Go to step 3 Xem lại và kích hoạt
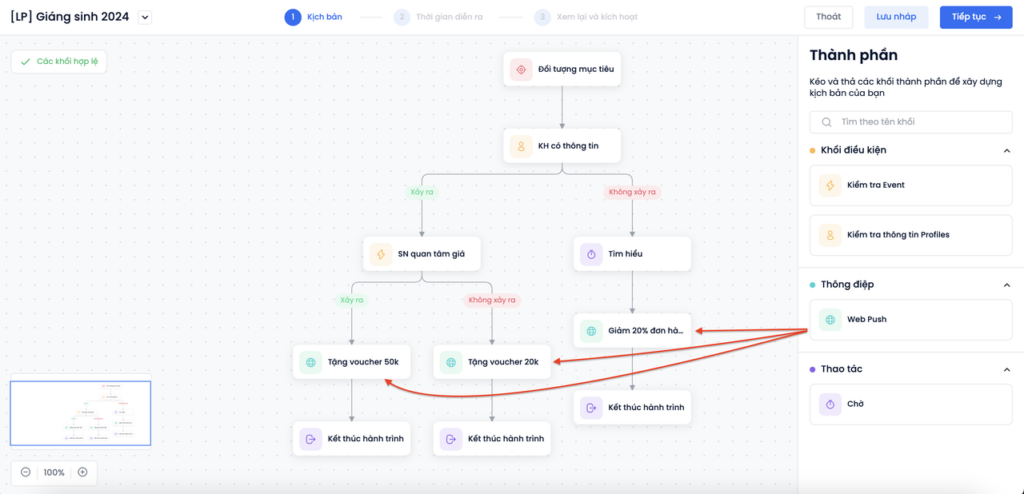The image size is (1024, 494). tap(585, 17)
